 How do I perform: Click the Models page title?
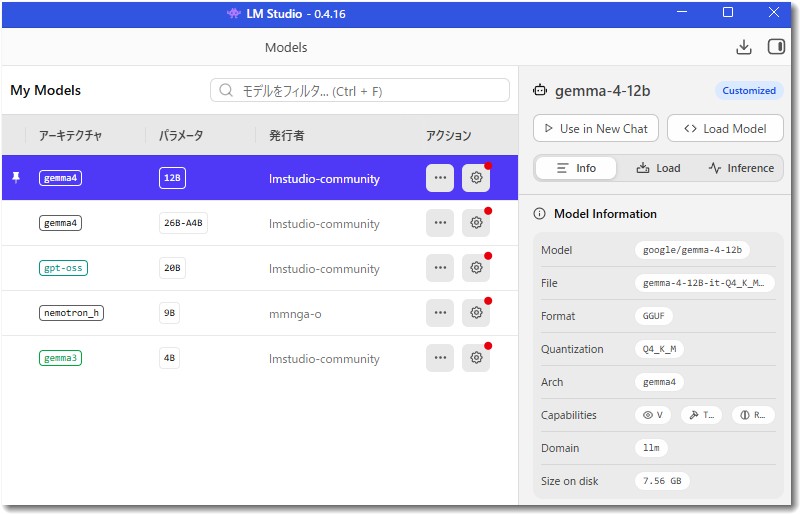(286, 47)
